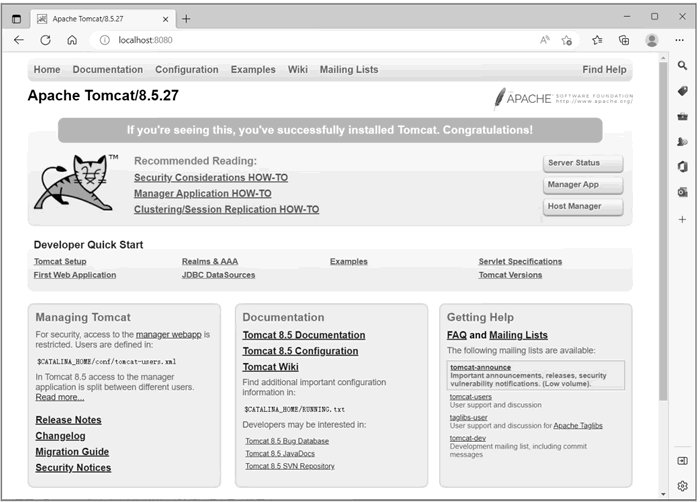Open Tomcat Wiki link
700x502 pixels.
270,367
